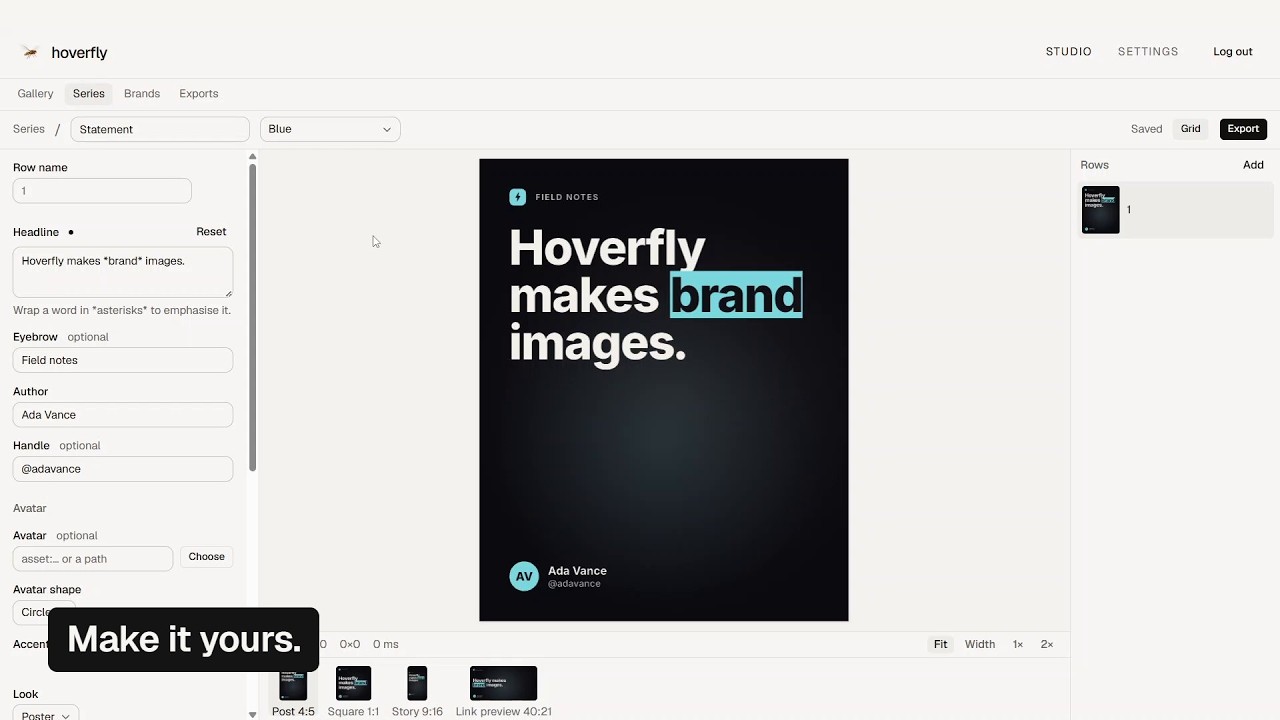This screenshot has height=720, width=1280.
Task: Go to SETTINGS section
Action: (x=1148, y=52)
